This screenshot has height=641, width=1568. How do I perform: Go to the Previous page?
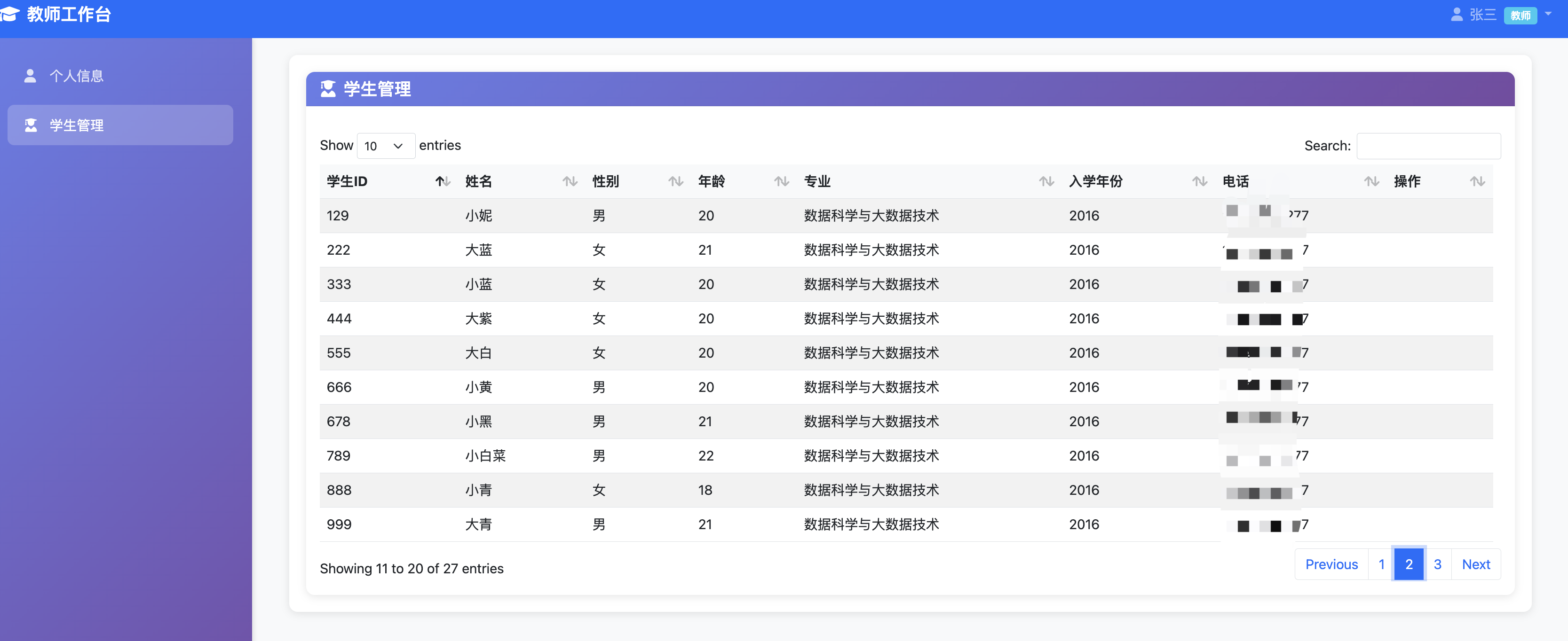[x=1331, y=564]
